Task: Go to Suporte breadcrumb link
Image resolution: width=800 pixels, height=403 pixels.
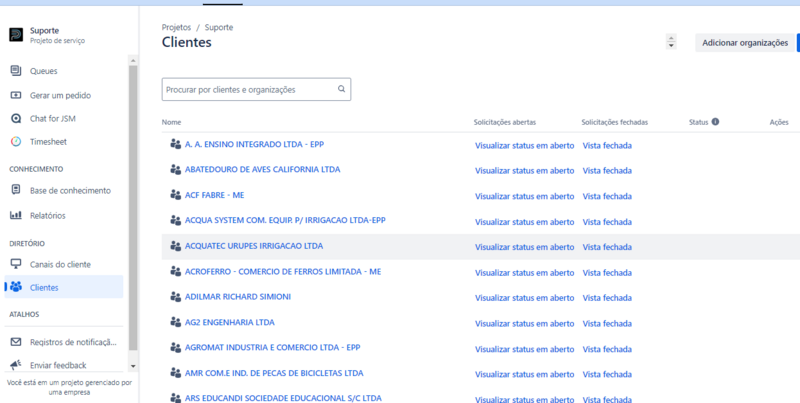Action: 219,28
